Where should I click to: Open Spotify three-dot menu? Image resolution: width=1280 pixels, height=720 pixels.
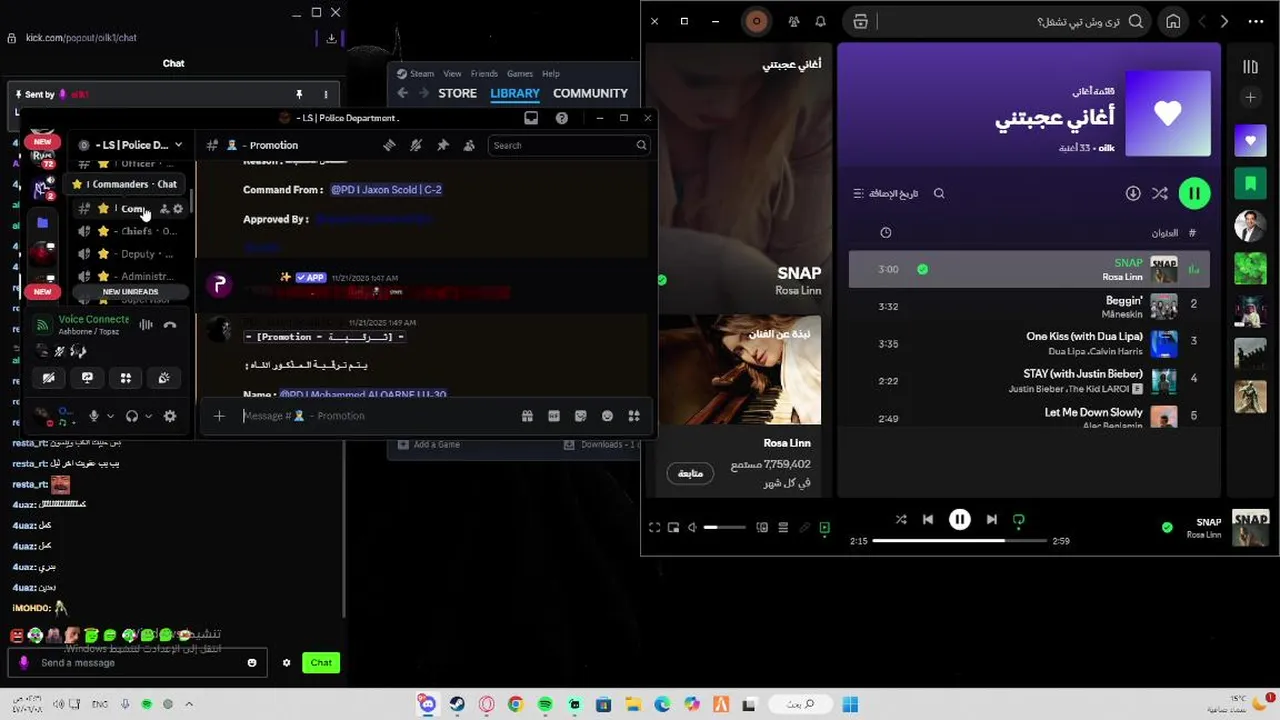coord(1254,21)
